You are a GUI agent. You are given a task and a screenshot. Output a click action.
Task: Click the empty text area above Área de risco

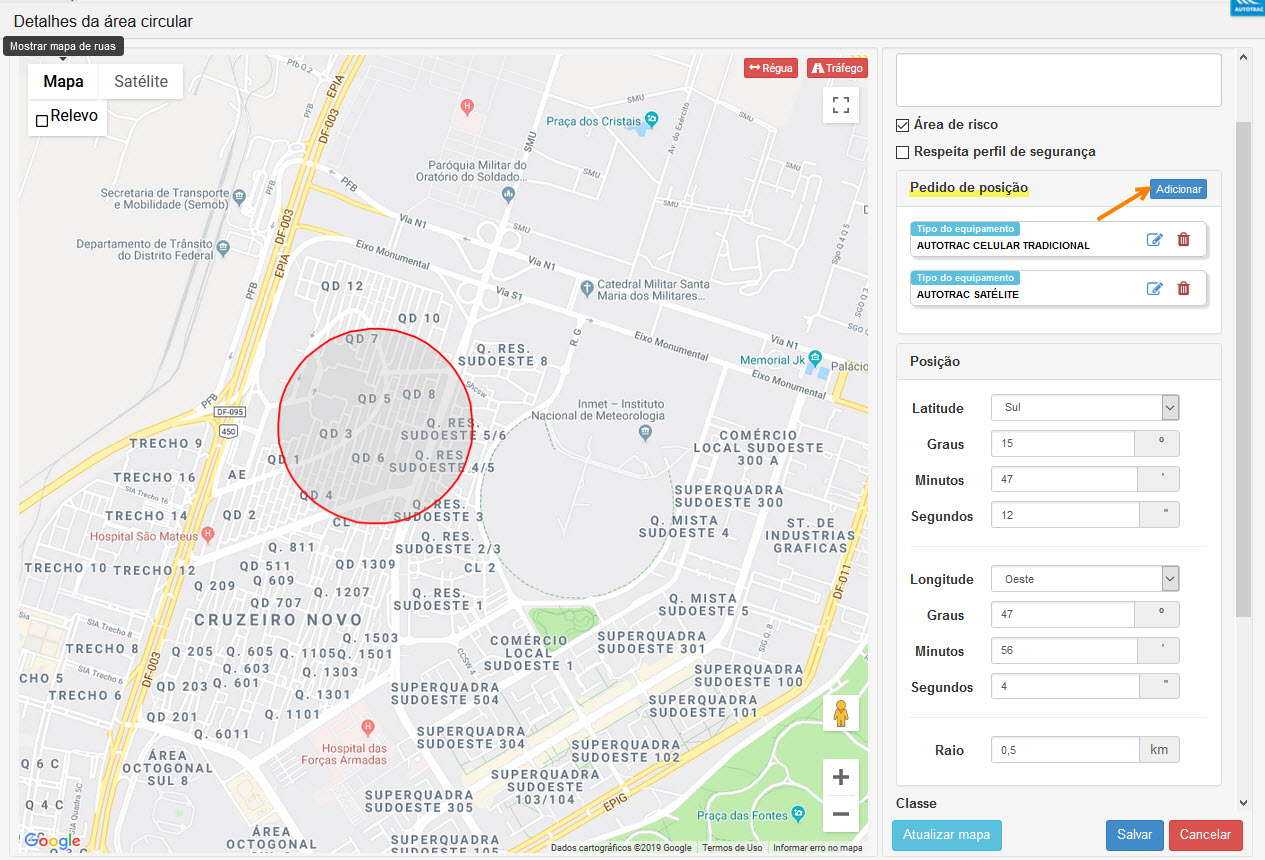1058,80
